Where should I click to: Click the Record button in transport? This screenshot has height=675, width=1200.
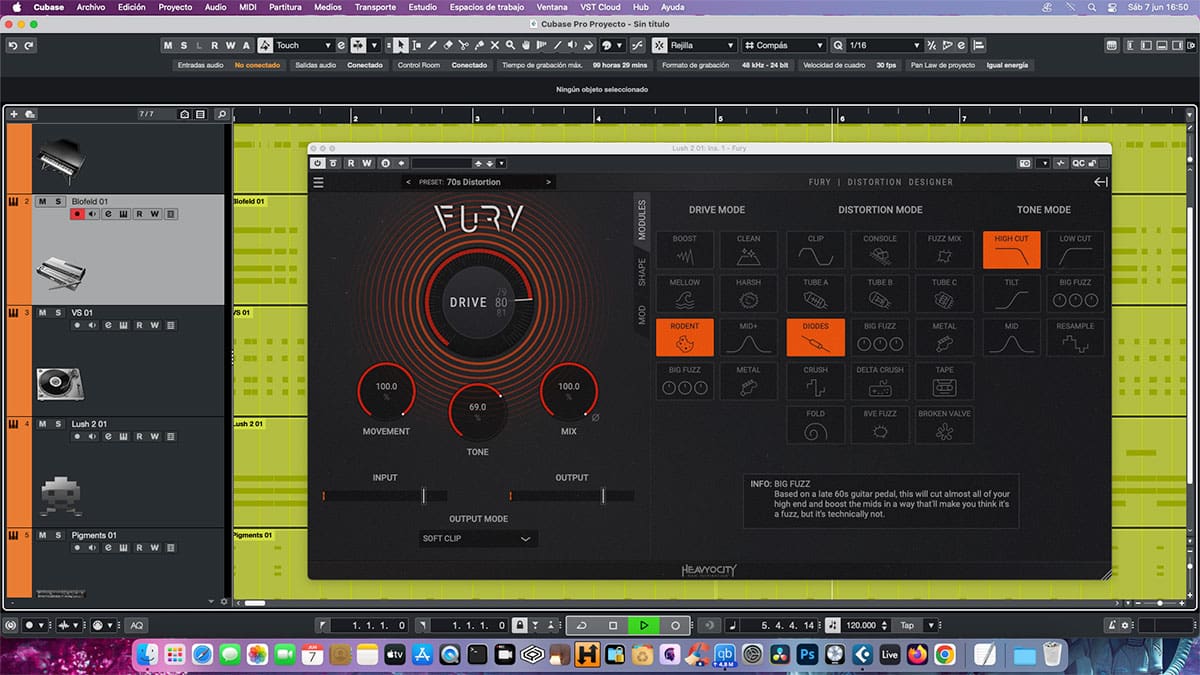tap(675, 625)
